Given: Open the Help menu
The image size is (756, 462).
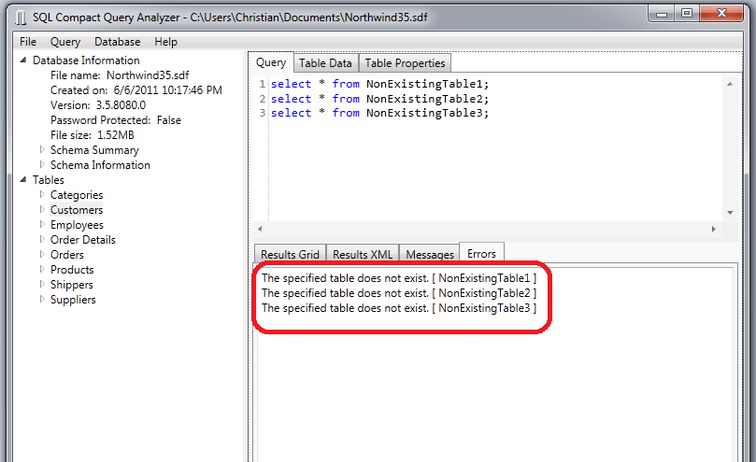Looking at the screenshot, I should 166,42.
